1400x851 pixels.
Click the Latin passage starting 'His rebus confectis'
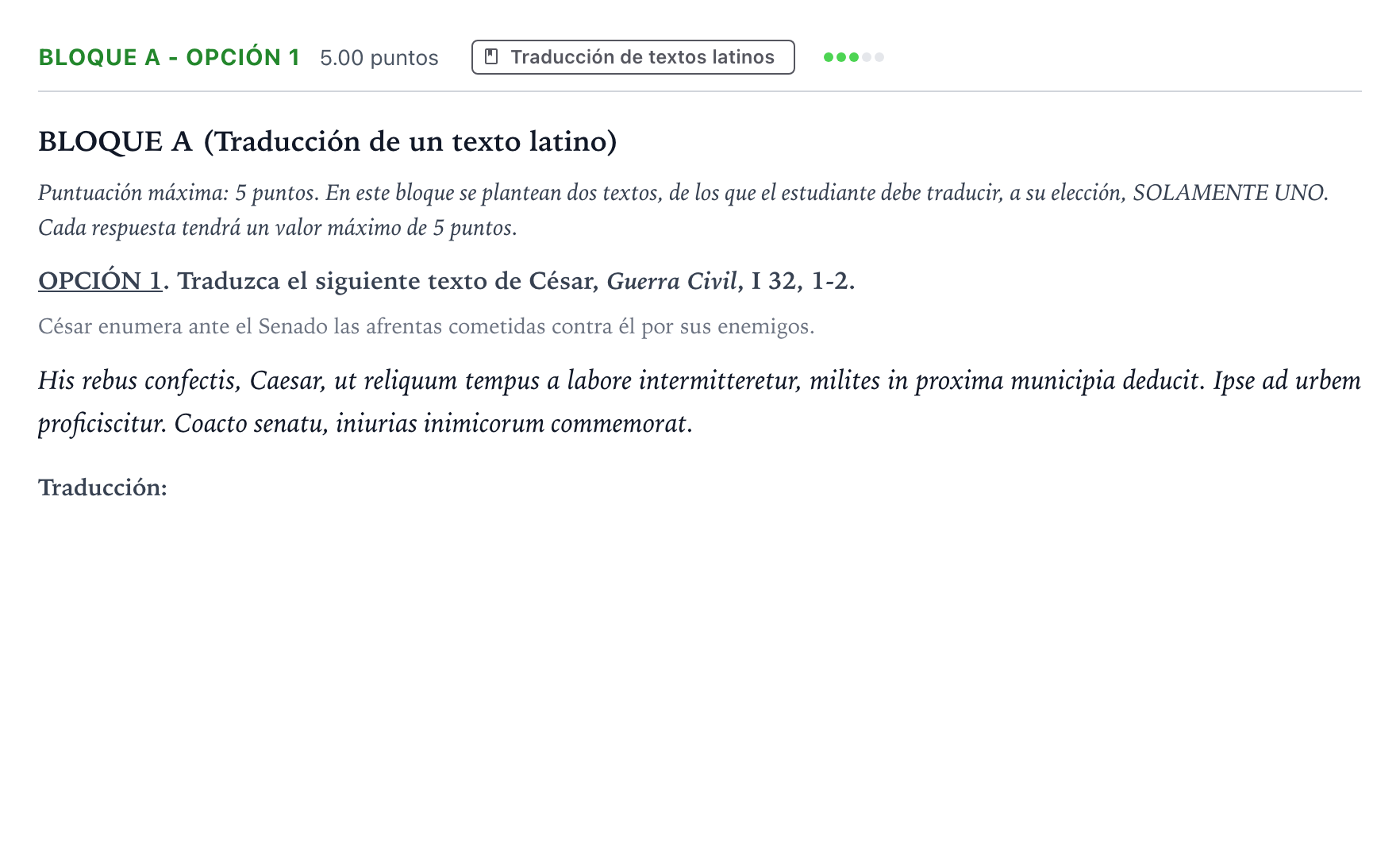[700, 402]
